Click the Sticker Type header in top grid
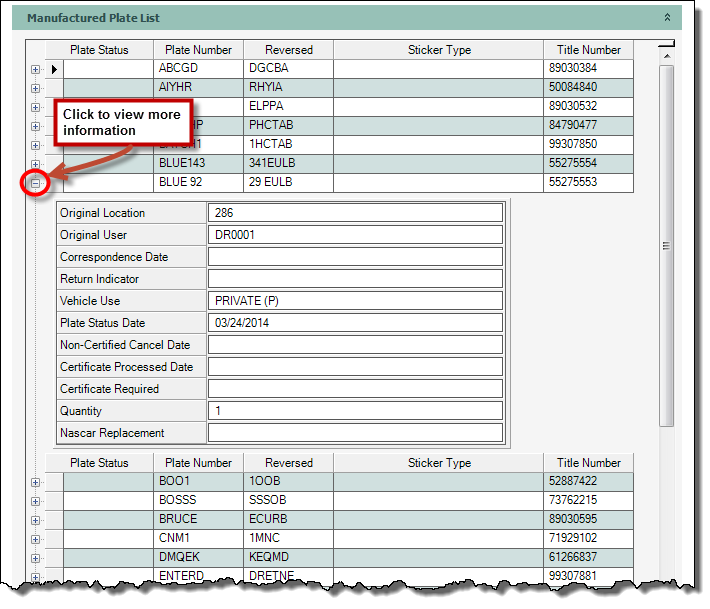 (438, 50)
